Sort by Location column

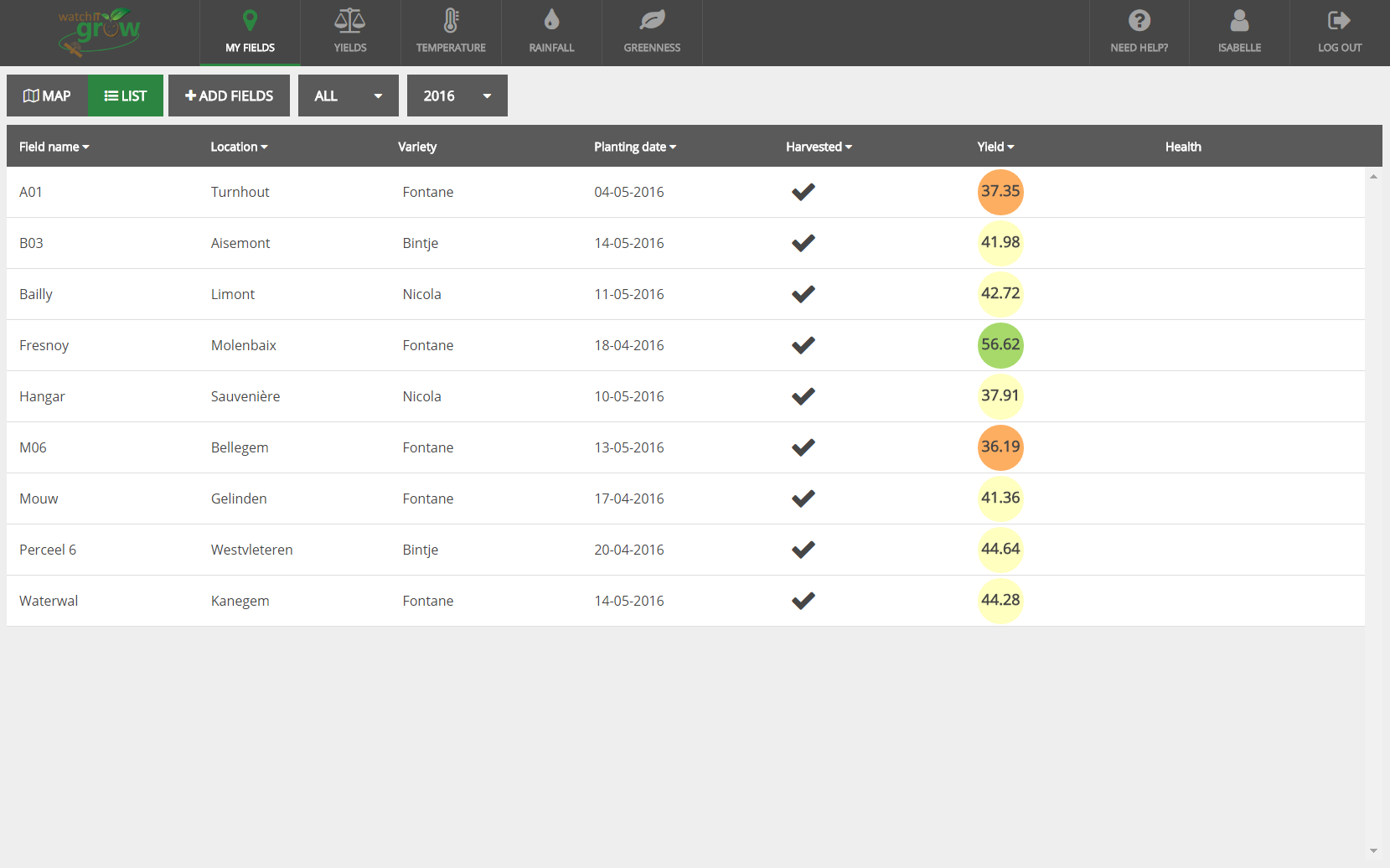[x=240, y=147]
